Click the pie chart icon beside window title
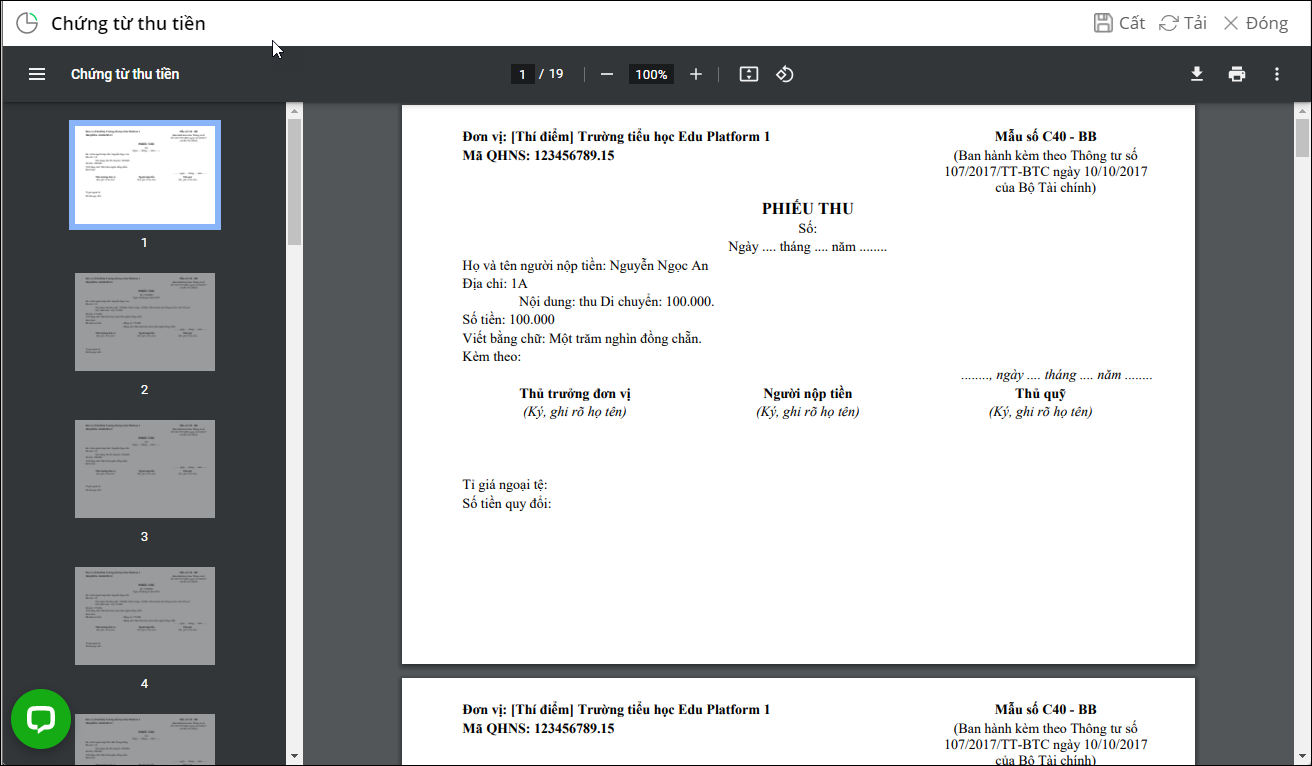 [27, 23]
